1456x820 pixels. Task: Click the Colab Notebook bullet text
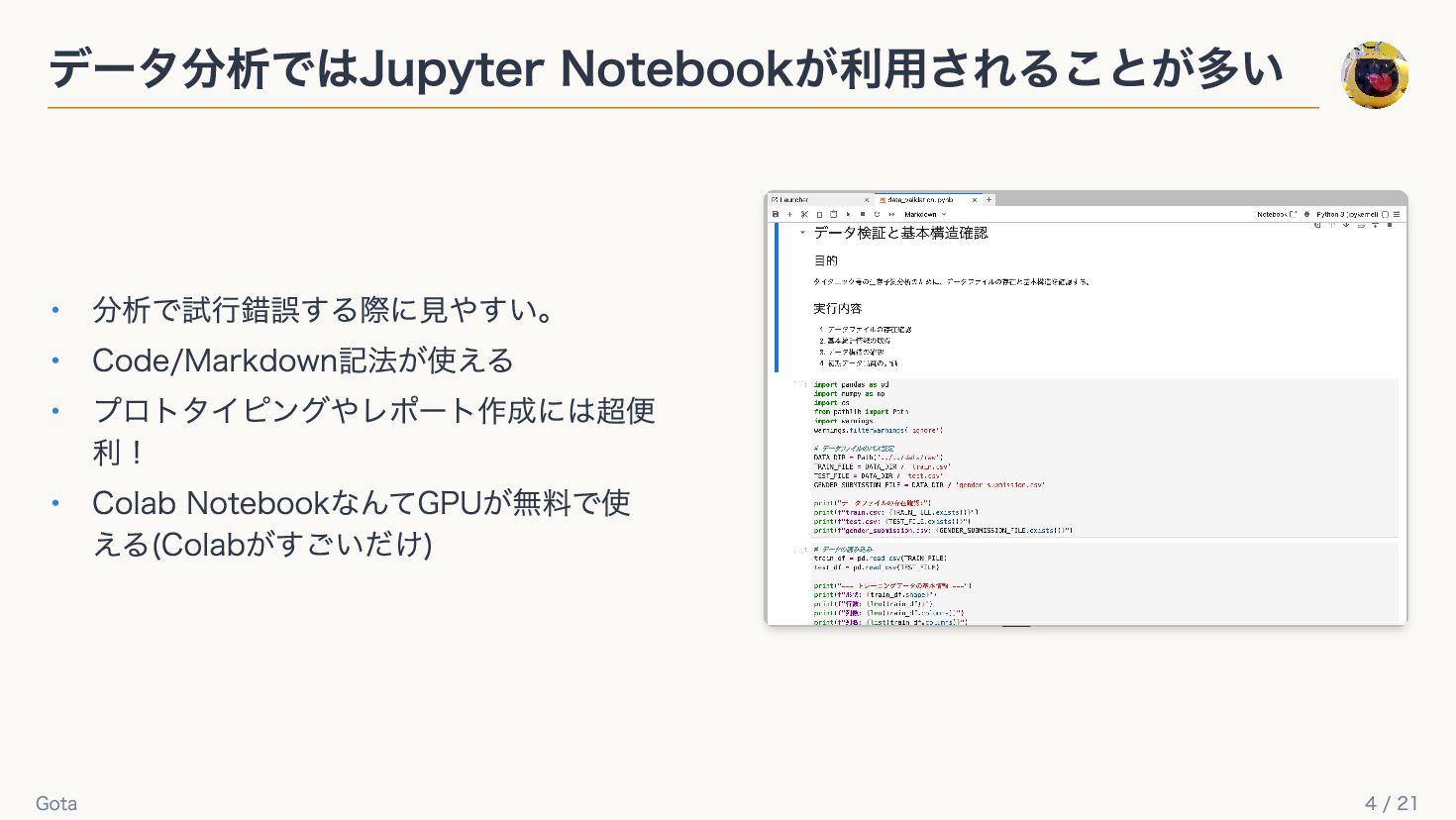pyautogui.click(x=362, y=523)
